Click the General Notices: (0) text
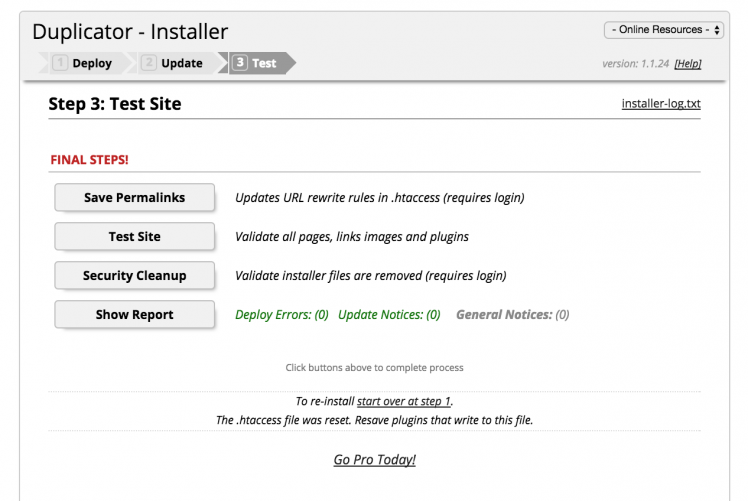The width and height of the screenshot is (748, 501). pos(513,314)
